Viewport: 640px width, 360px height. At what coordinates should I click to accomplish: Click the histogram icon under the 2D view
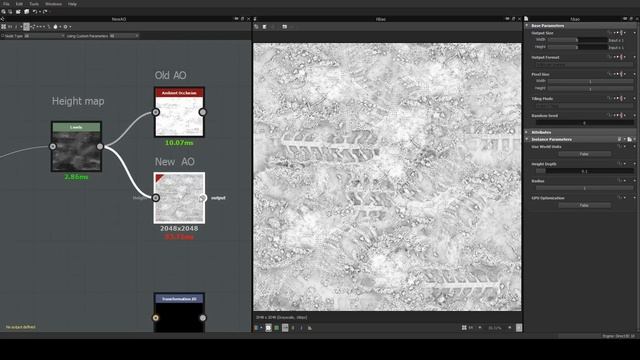310,328
